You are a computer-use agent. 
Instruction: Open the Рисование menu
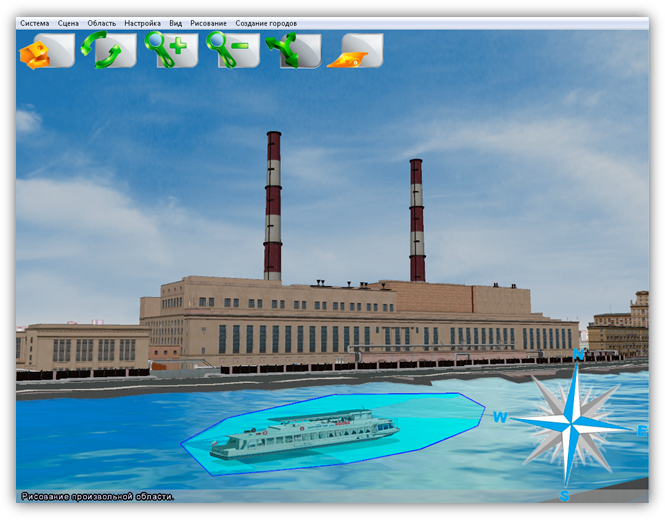click(209, 23)
